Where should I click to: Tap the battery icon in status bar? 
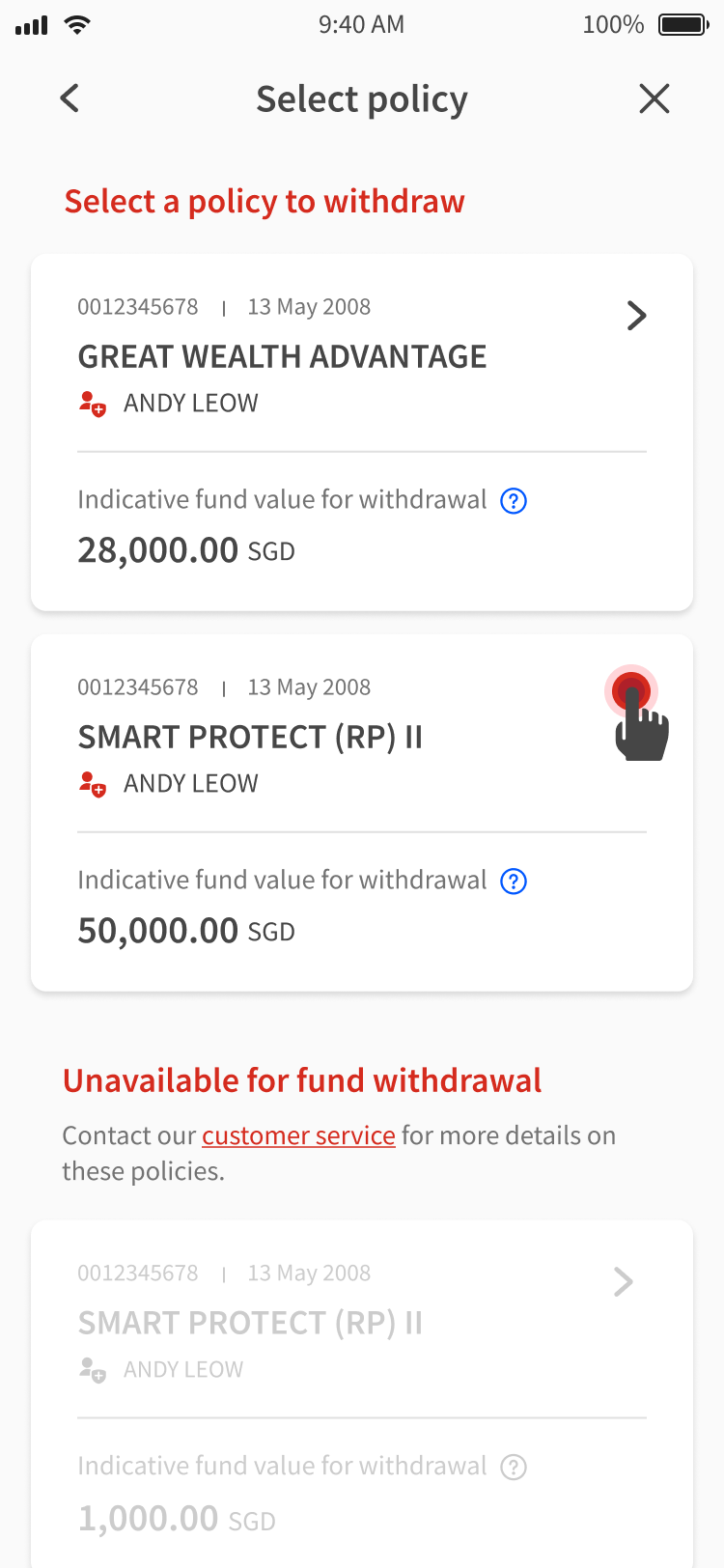coord(683,25)
